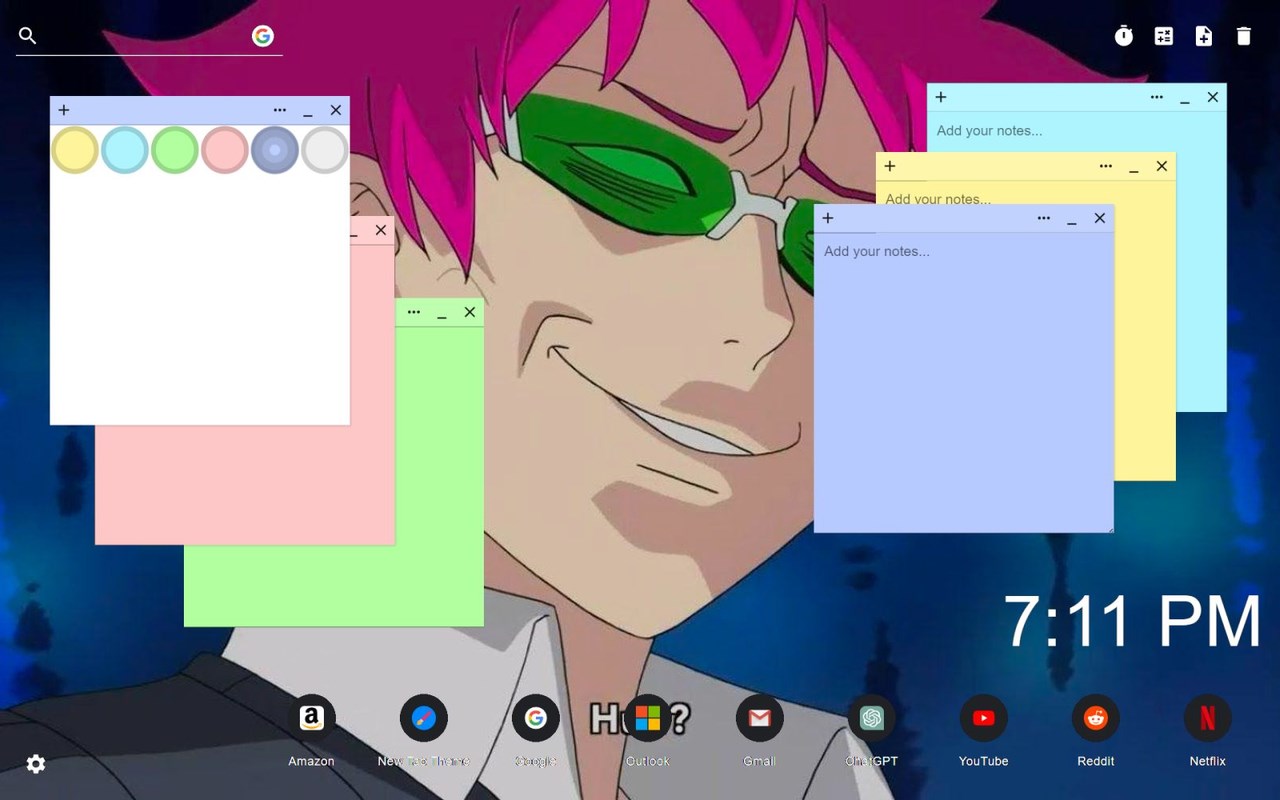Viewport: 1280px width, 800px height.
Task: Close the yellow note
Action: [1162, 166]
